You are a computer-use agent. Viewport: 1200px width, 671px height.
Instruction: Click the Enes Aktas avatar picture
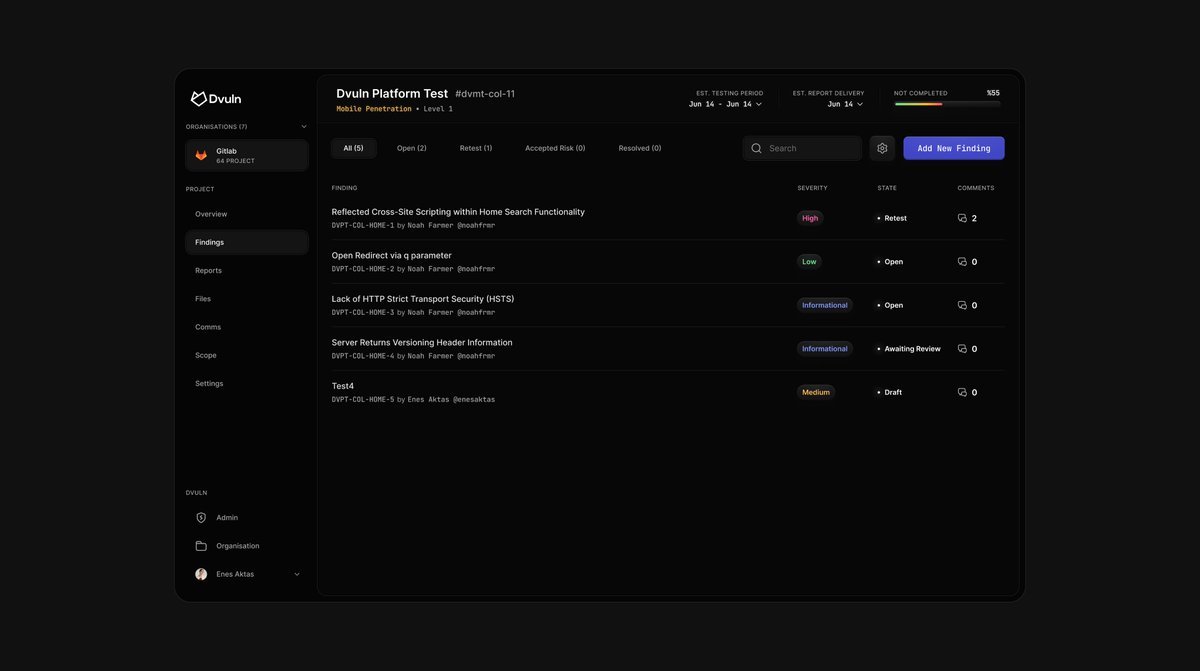(201, 574)
